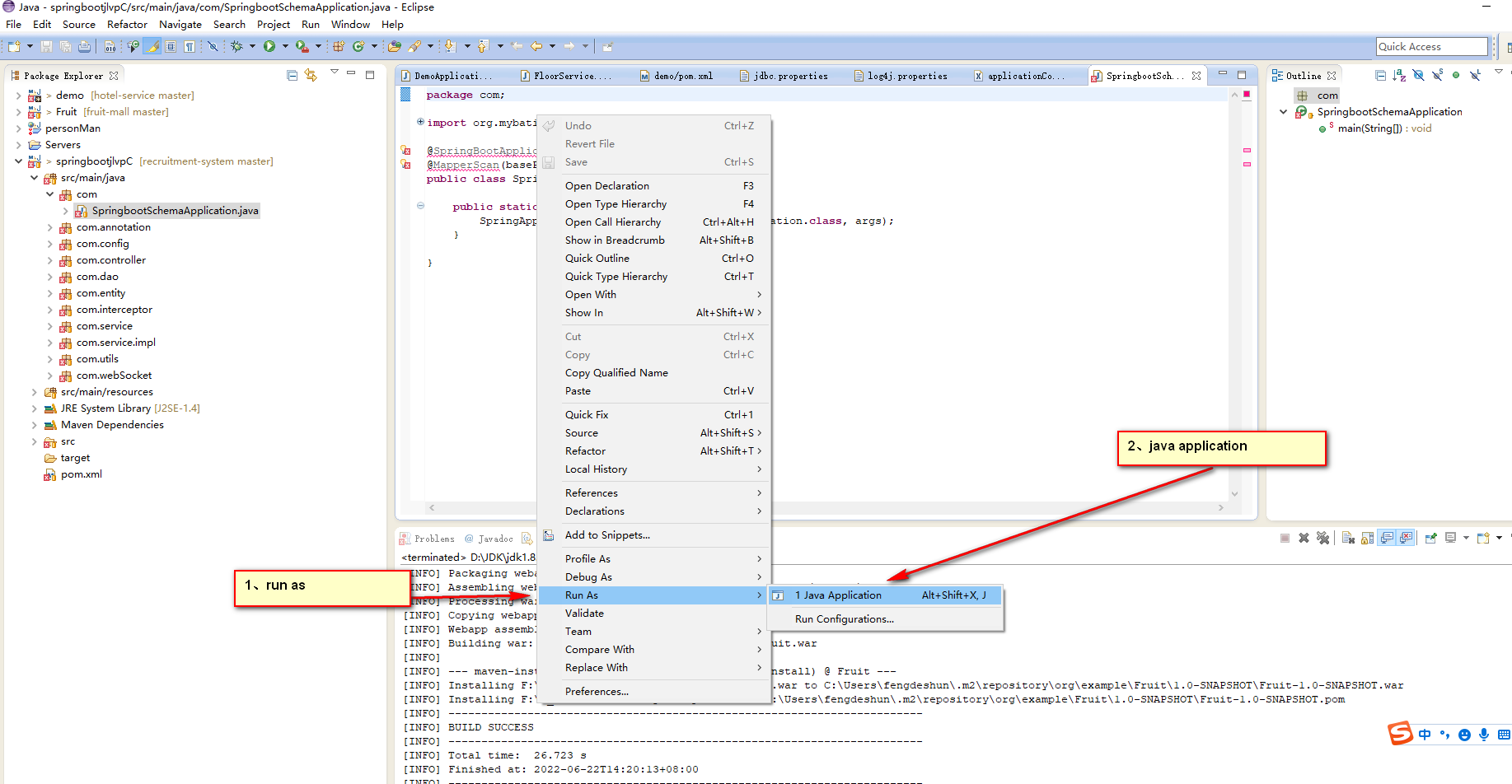Toggle Scroll Lock in Console toolbar

[x=1367, y=538]
